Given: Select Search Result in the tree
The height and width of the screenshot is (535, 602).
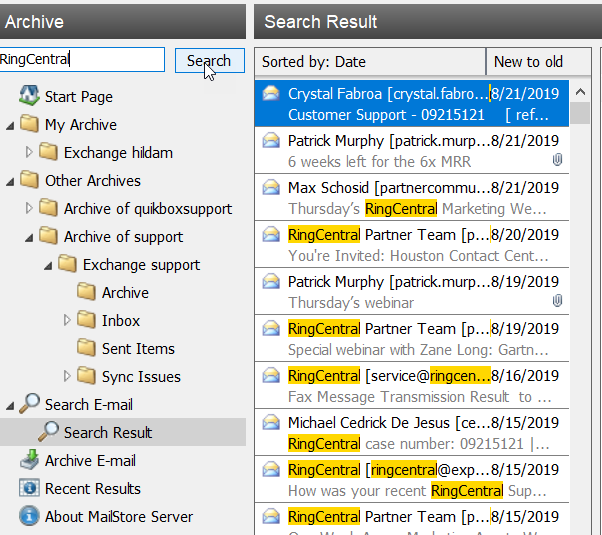Looking at the screenshot, I should click(x=107, y=433).
